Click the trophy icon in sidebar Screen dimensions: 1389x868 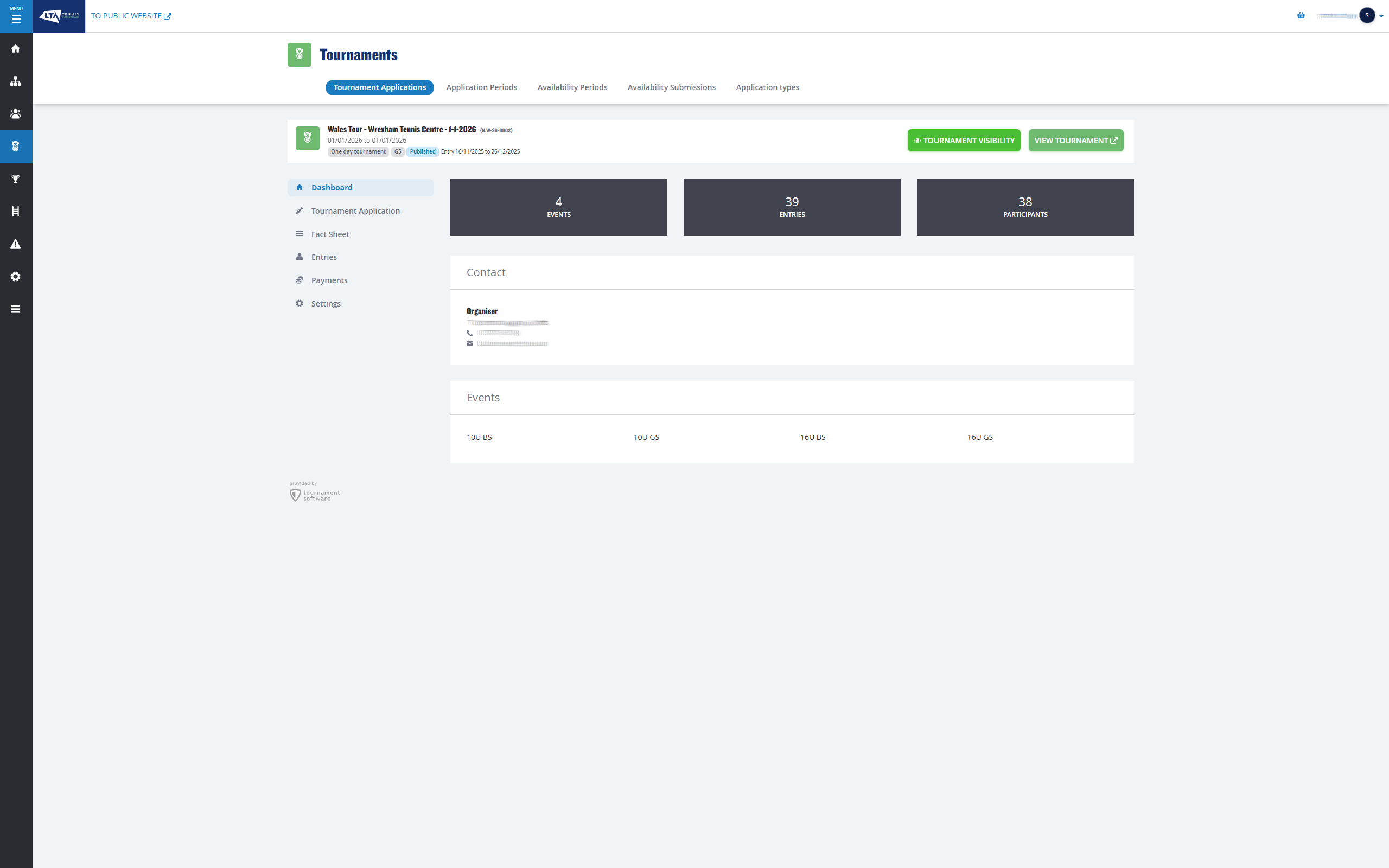tap(16, 179)
